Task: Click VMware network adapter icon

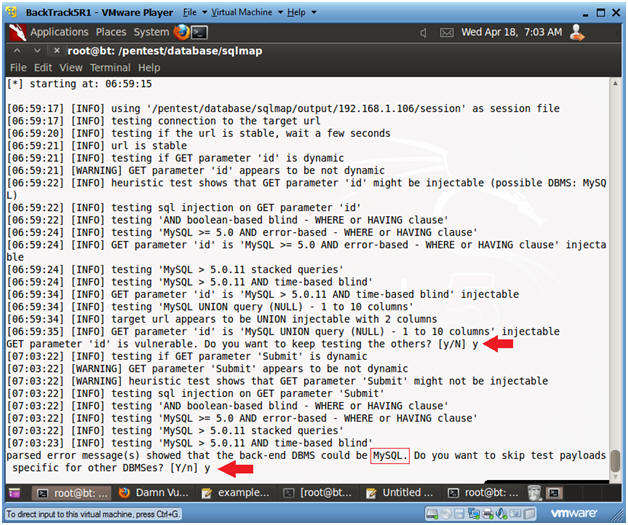Action: point(474,513)
